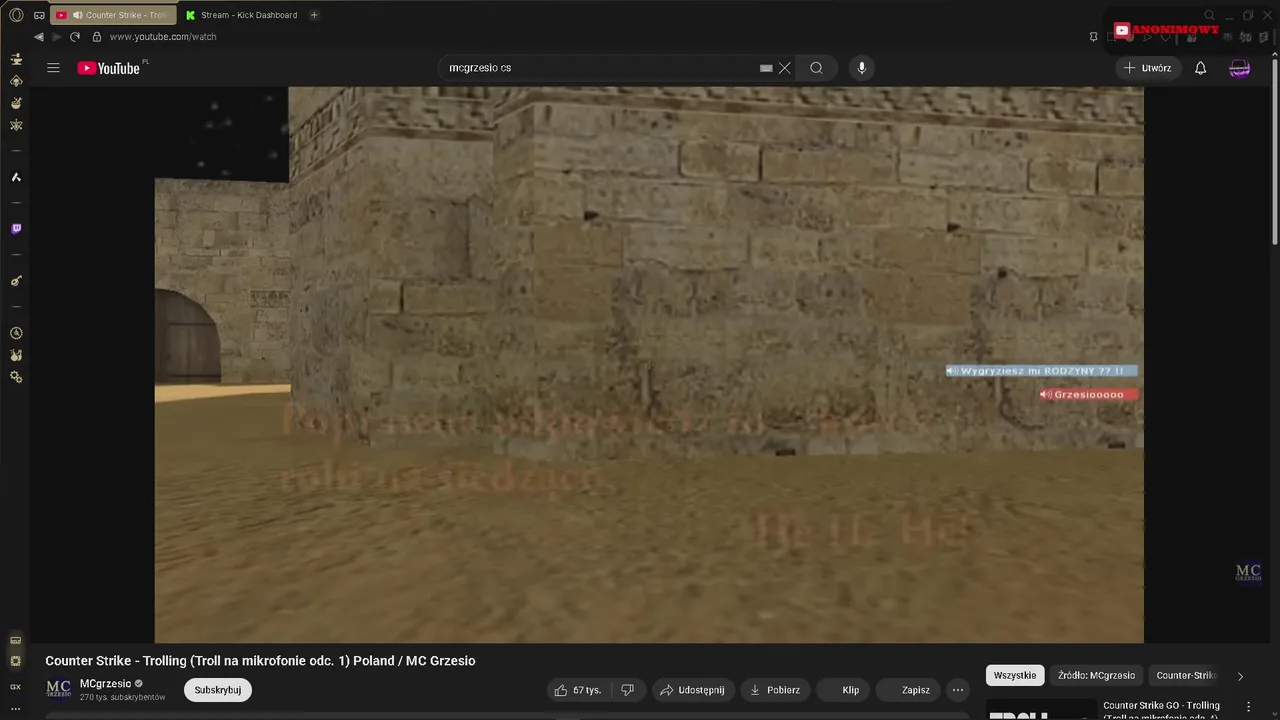Start voice search with microphone
This screenshot has width=1280, height=720.
[862, 68]
